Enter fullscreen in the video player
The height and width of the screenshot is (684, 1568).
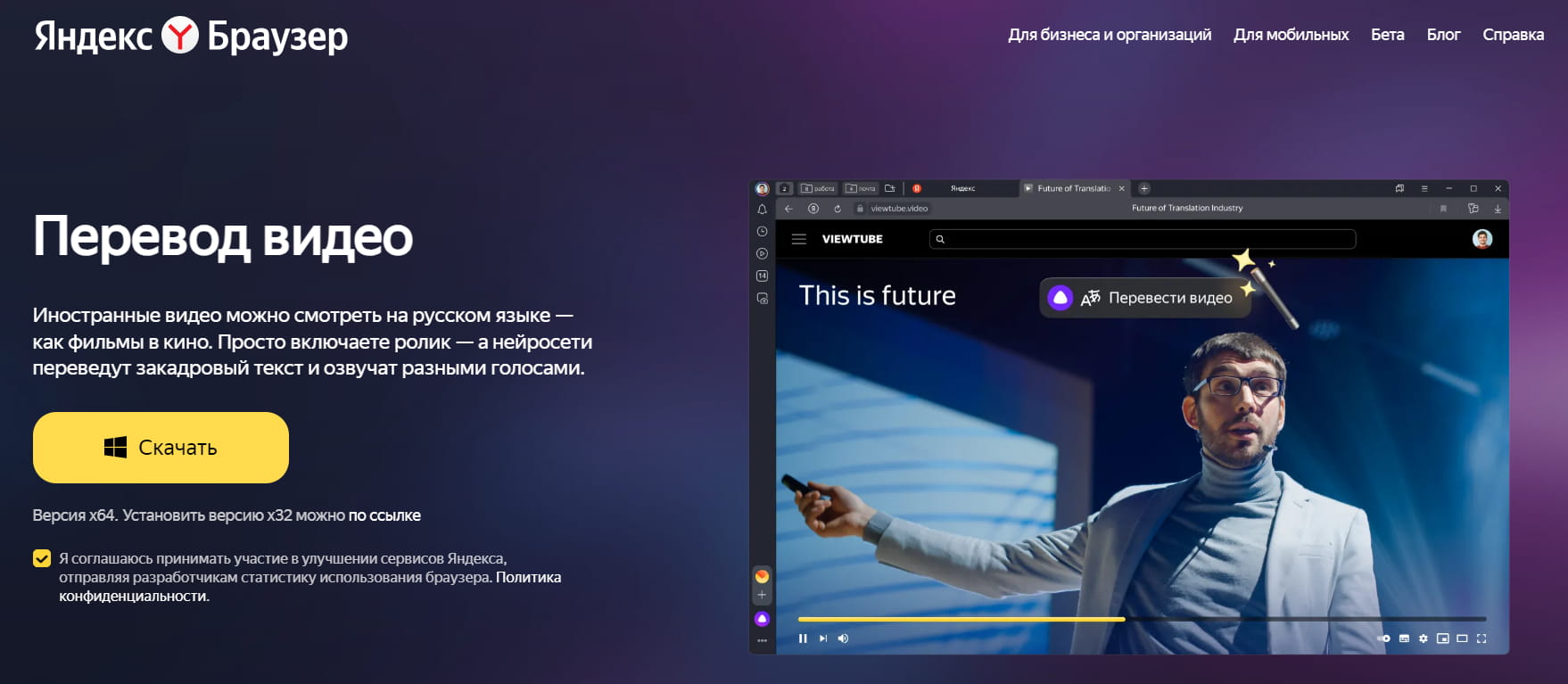(1481, 639)
